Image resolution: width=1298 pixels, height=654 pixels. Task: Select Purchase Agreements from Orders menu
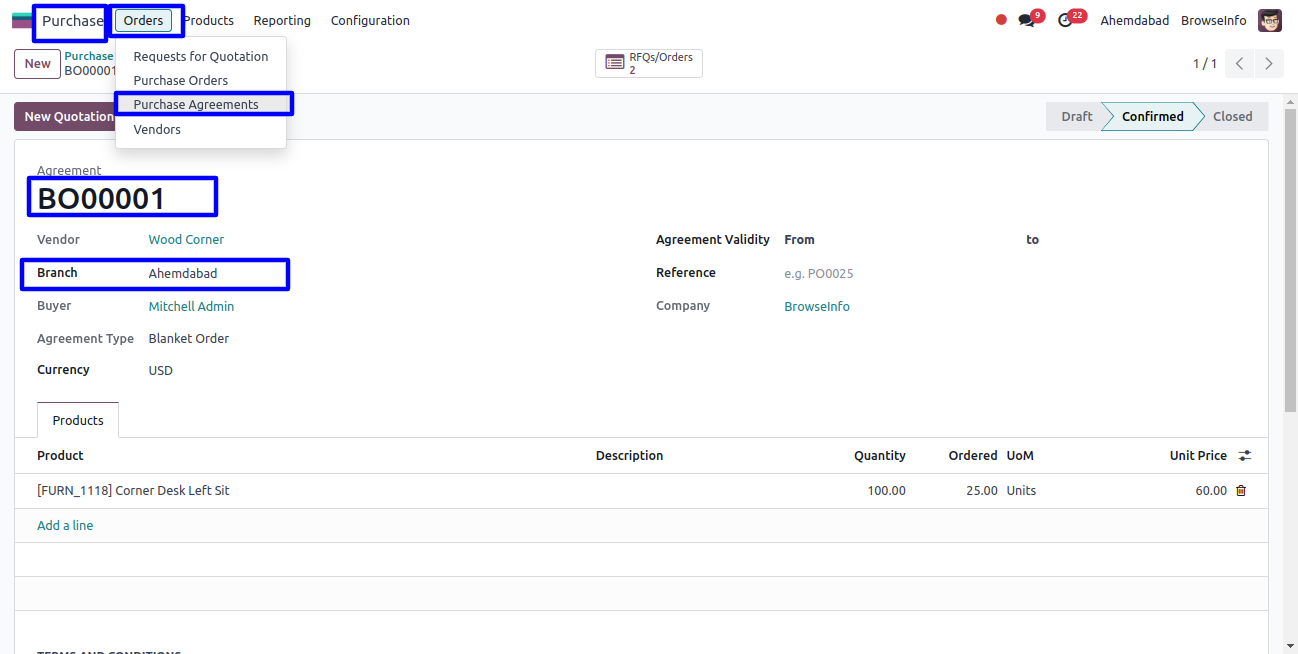196,105
